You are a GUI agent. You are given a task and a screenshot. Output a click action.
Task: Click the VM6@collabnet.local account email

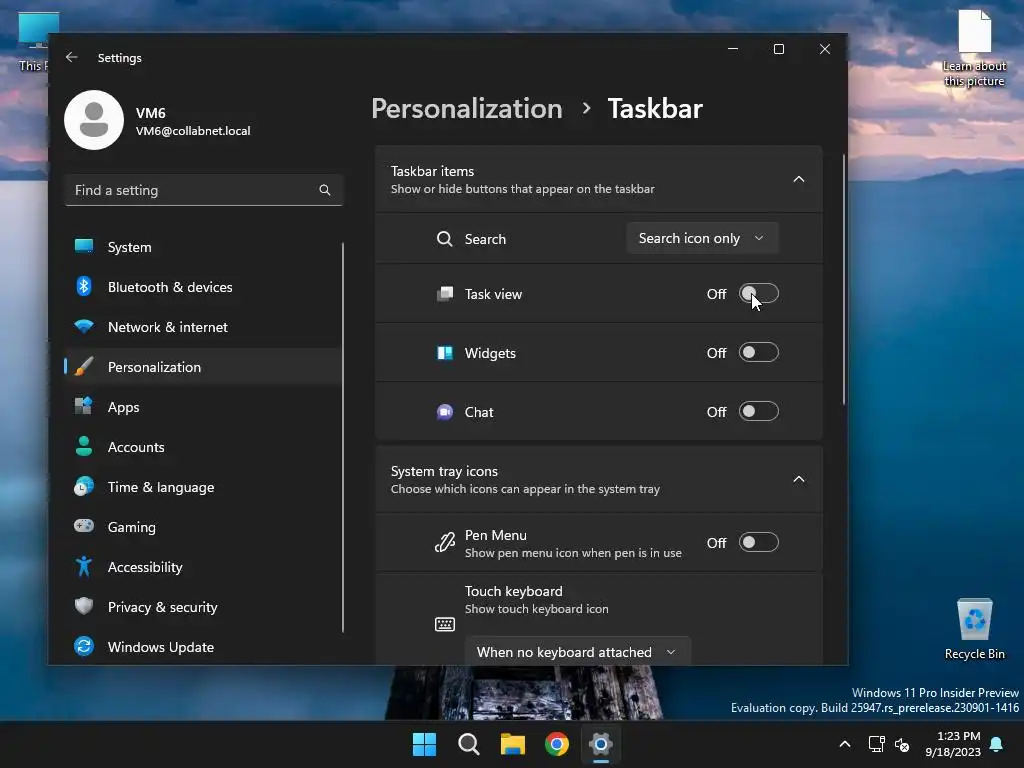point(193,131)
